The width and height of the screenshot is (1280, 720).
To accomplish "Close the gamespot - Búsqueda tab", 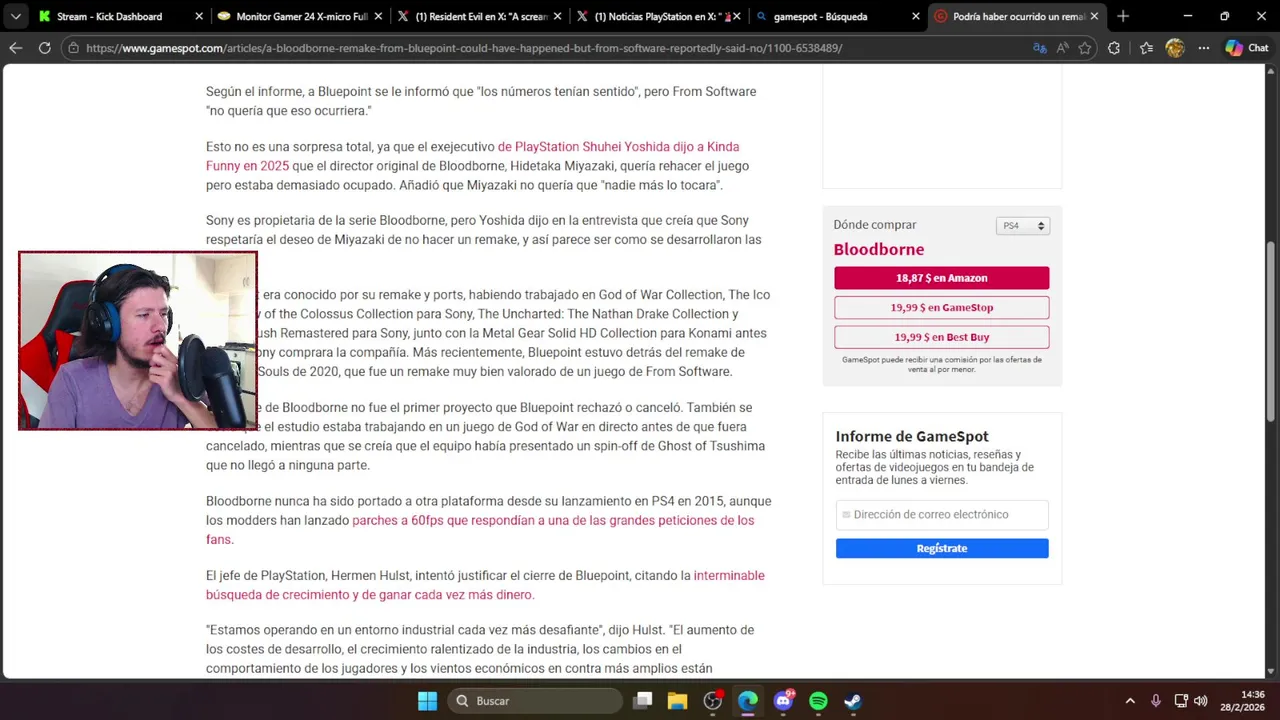I will (x=915, y=16).
